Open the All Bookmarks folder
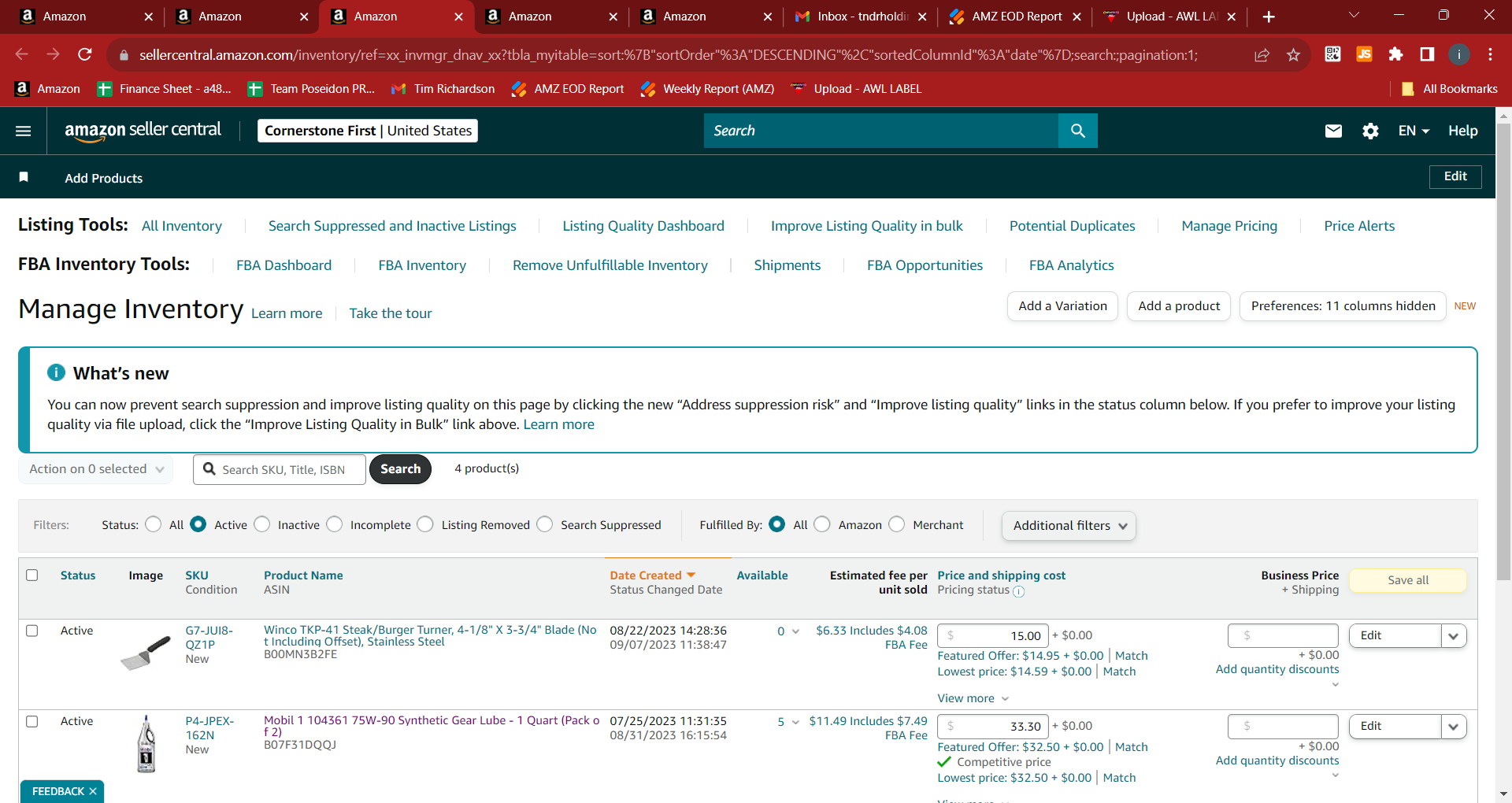The width and height of the screenshot is (1512, 803). click(x=1450, y=89)
